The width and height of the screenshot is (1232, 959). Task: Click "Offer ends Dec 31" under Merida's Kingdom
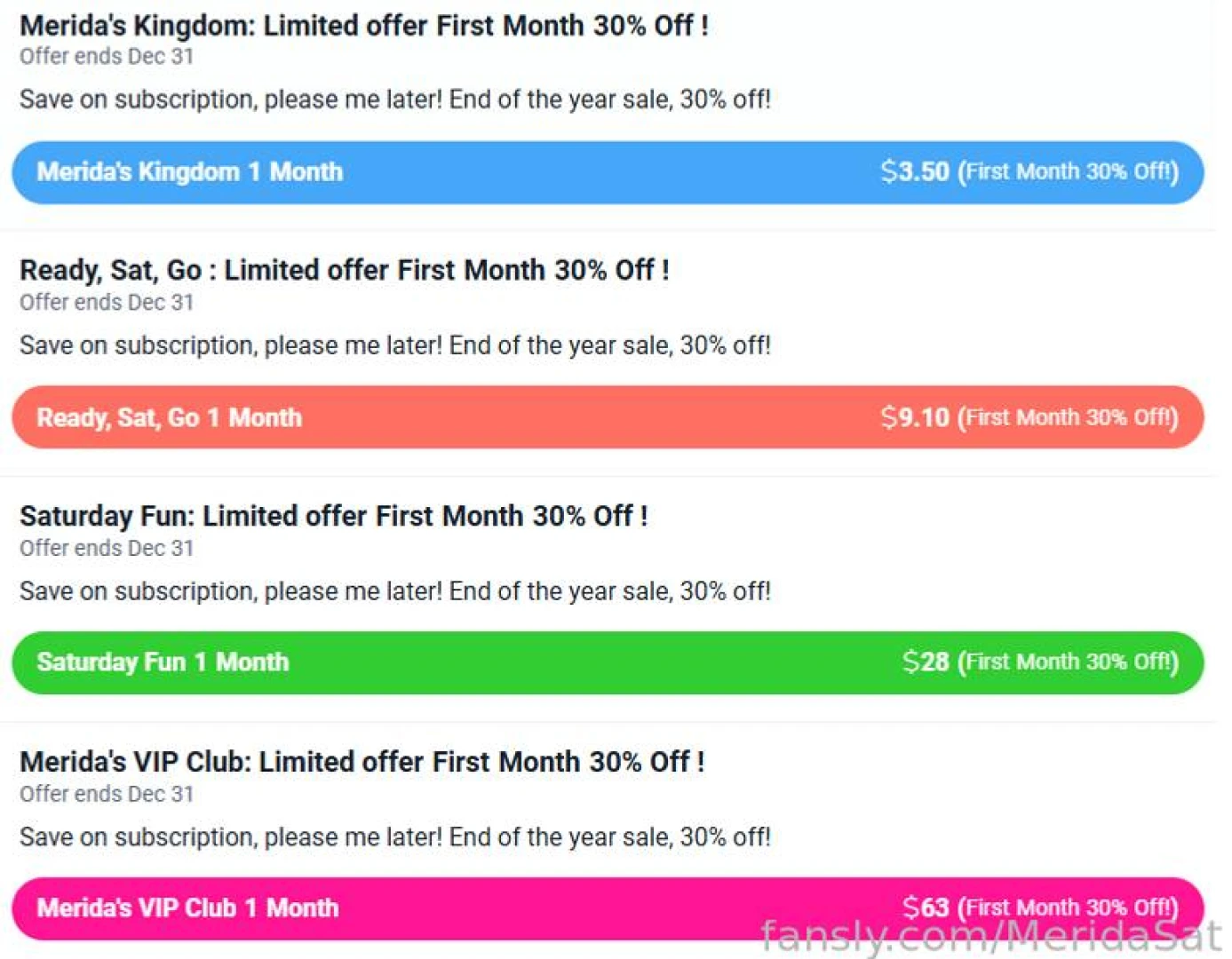pos(107,57)
